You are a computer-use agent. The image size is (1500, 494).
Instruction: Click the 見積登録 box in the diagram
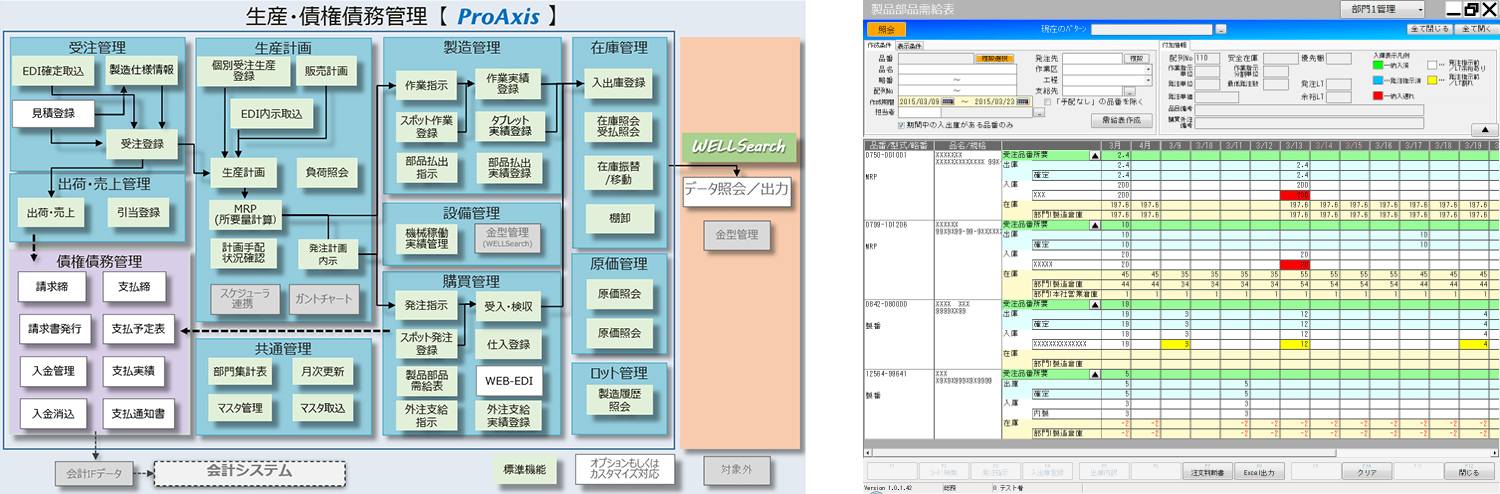click(53, 114)
